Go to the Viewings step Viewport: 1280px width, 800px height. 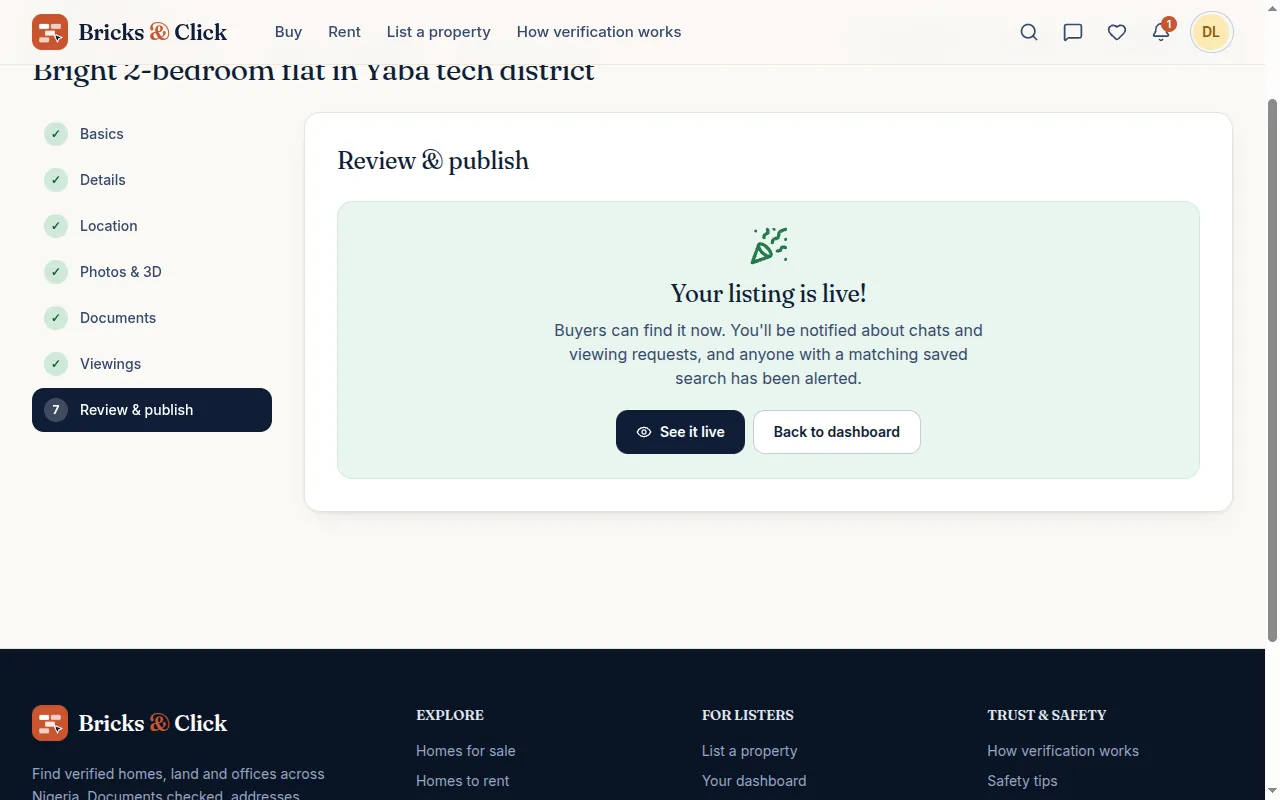152,364
